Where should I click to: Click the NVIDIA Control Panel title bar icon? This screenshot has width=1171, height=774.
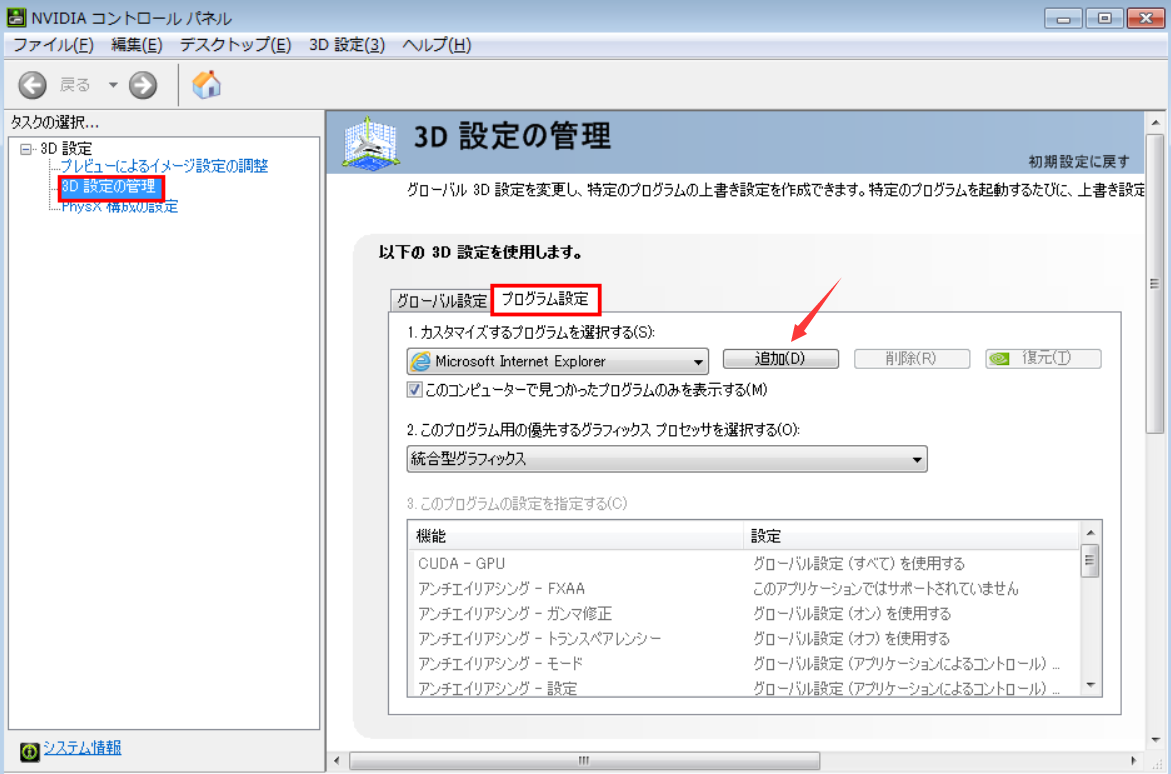coord(16,18)
